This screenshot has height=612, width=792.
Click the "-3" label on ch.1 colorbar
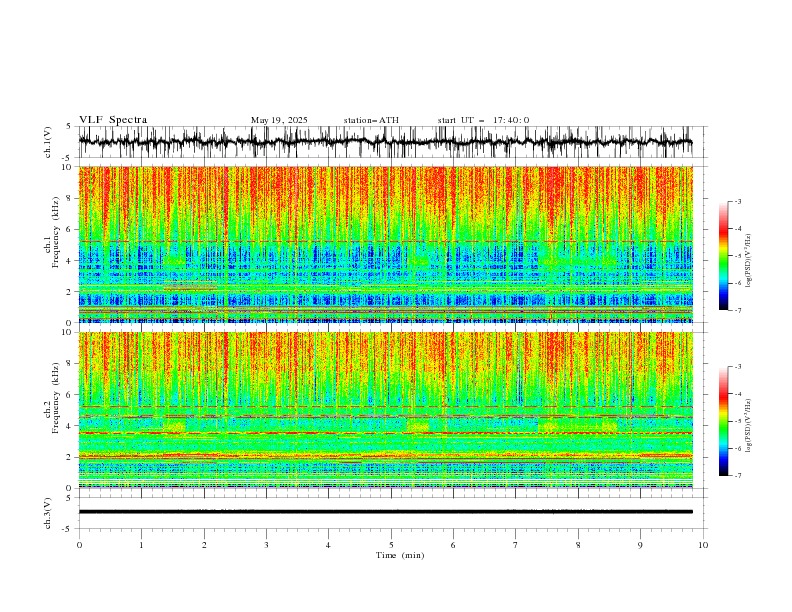[x=737, y=201]
